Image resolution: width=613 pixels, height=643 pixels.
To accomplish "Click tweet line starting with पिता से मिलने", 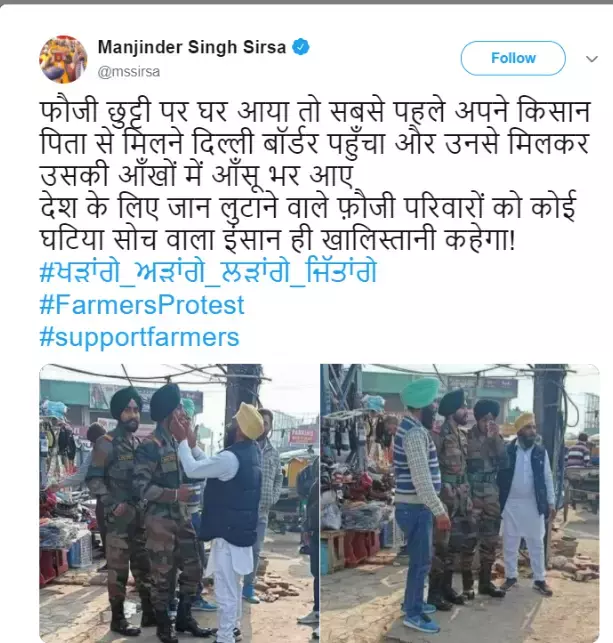I will coord(314,143).
